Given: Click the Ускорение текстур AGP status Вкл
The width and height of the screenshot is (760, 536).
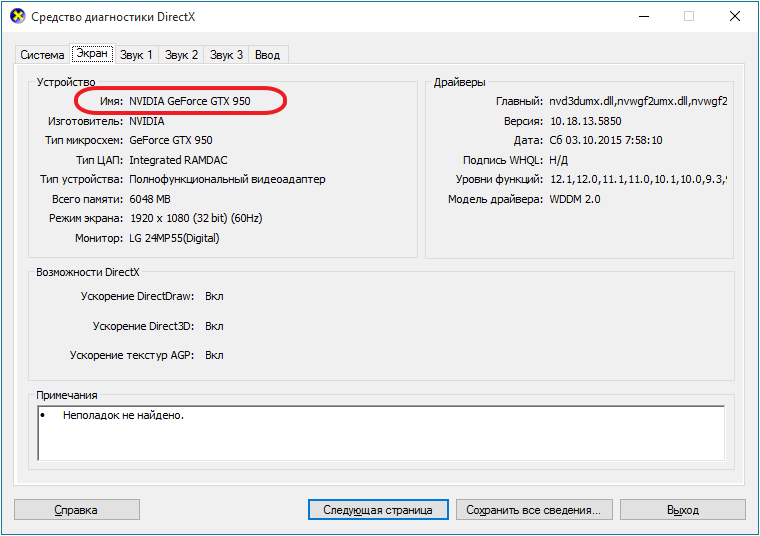Looking at the screenshot, I should coord(214,355).
